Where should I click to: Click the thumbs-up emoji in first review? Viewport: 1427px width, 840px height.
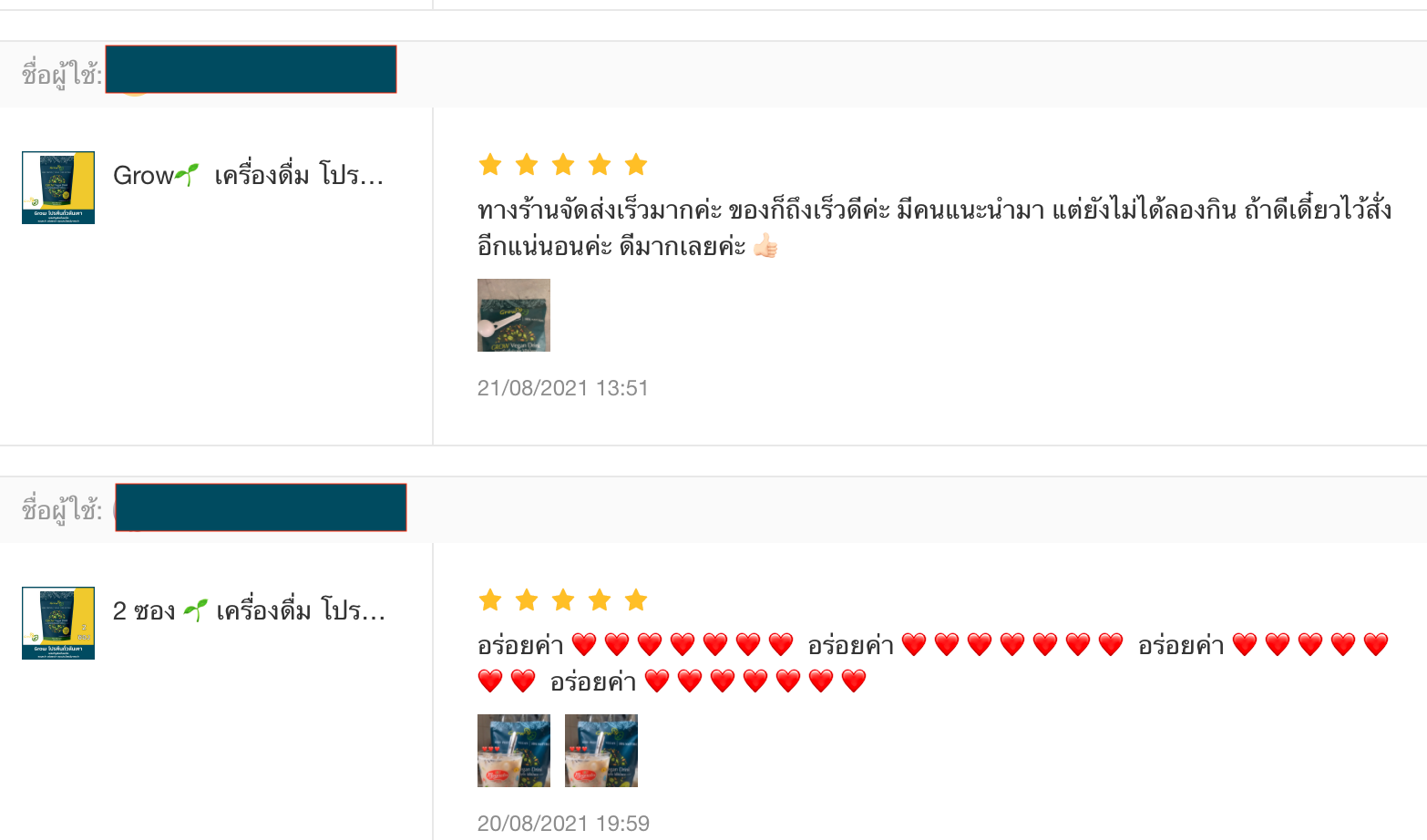pos(765,246)
